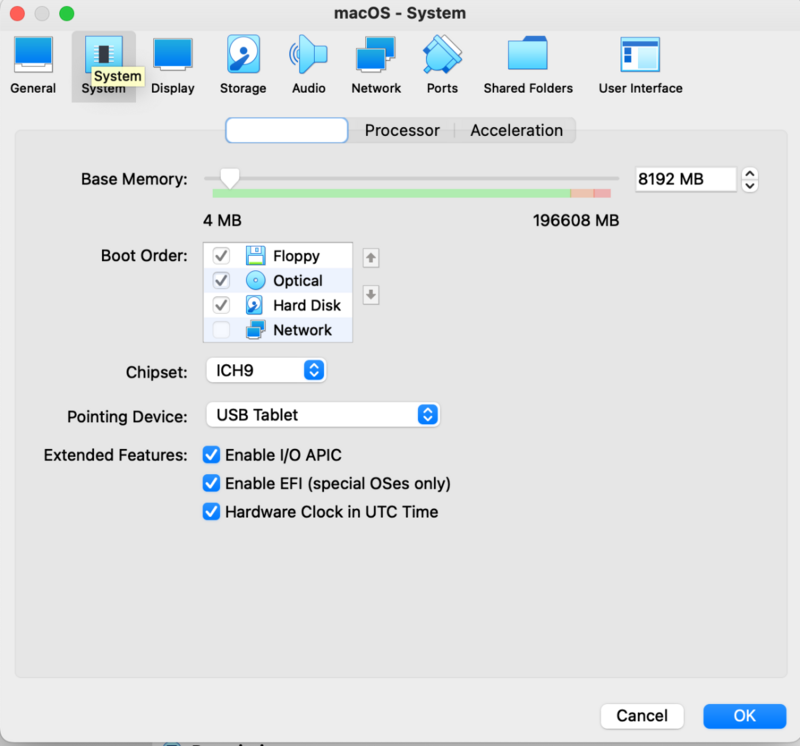Check Network in boot order
This screenshot has height=746, width=800.
pos(221,330)
